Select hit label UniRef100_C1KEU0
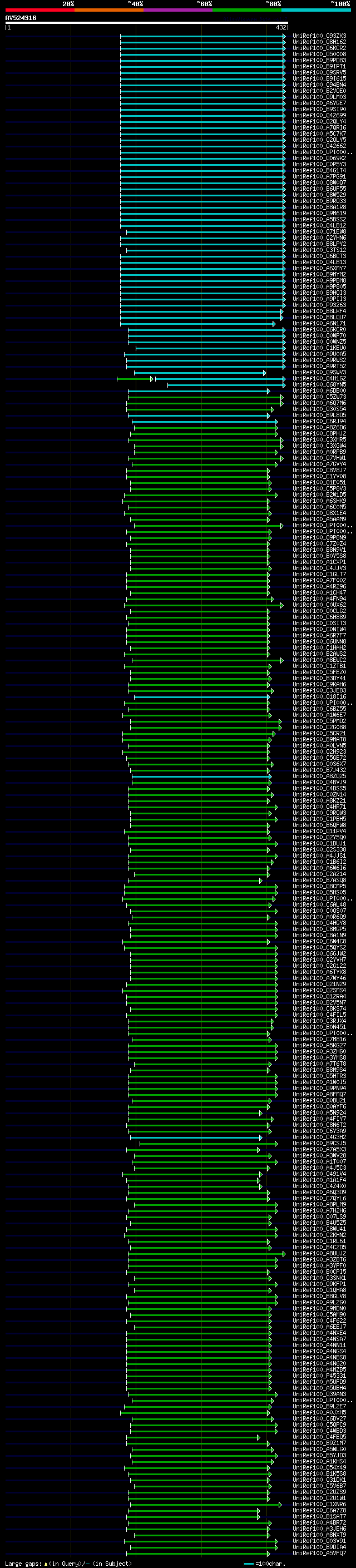The width and height of the screenshot is (356, 1568). click(x=319, y=348)
